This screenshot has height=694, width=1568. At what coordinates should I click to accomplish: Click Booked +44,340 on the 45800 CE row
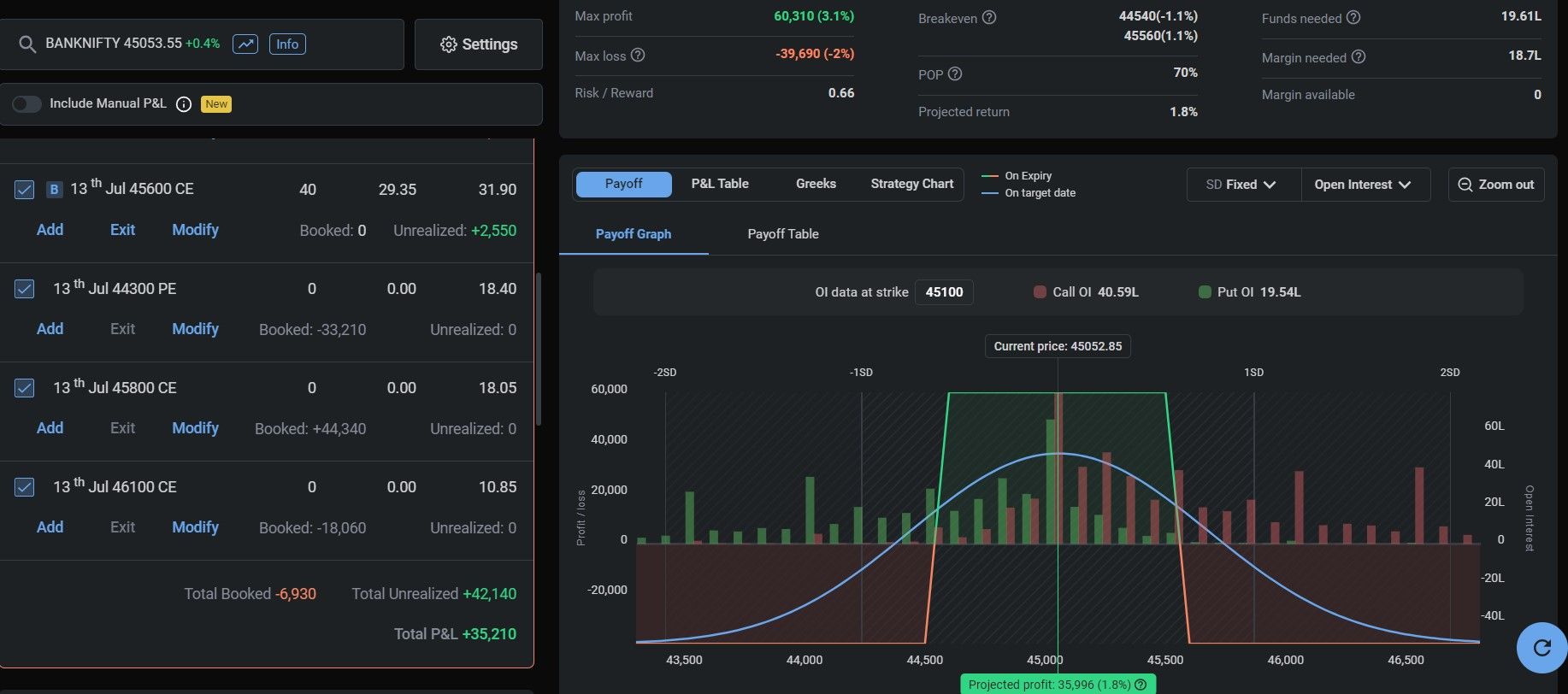pyautogui.click(x=310, y=429)
